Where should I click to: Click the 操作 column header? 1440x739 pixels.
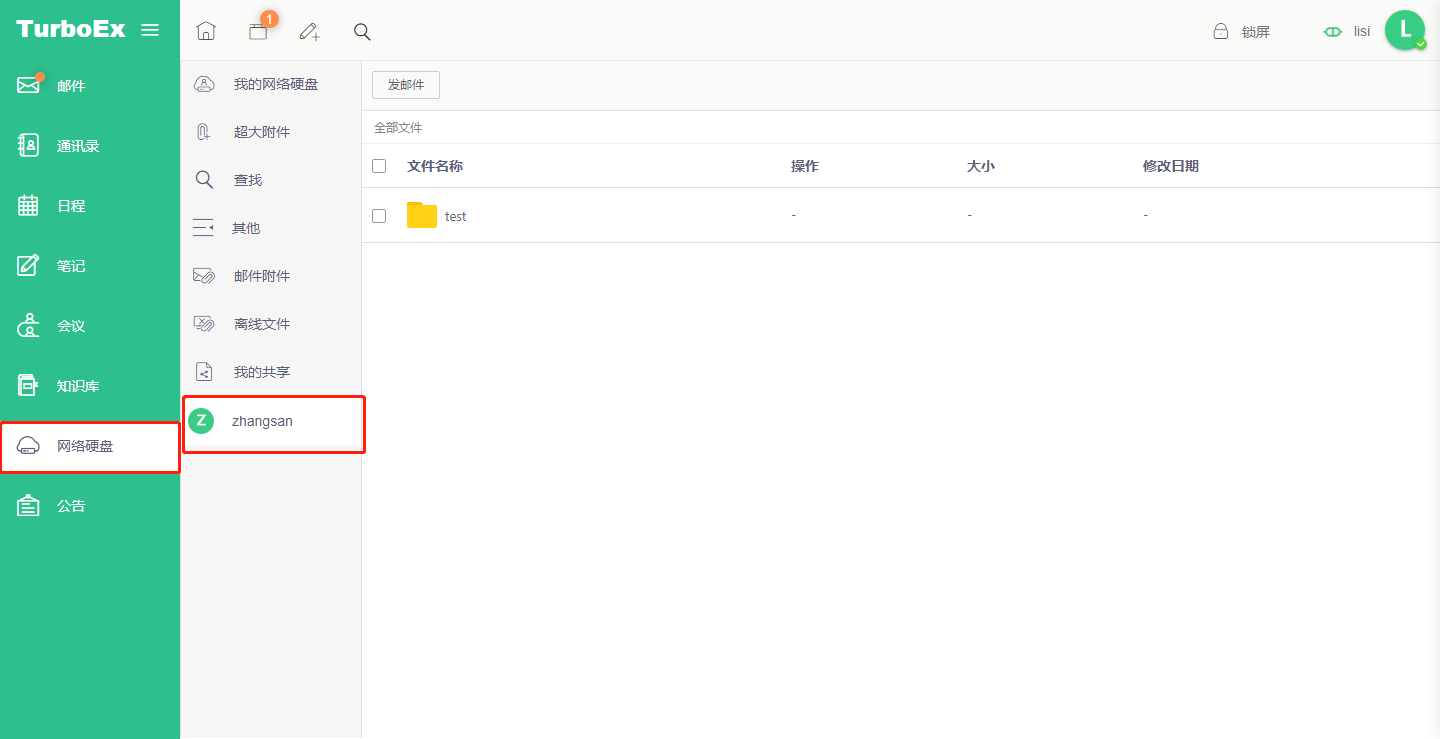click(805, 166)
